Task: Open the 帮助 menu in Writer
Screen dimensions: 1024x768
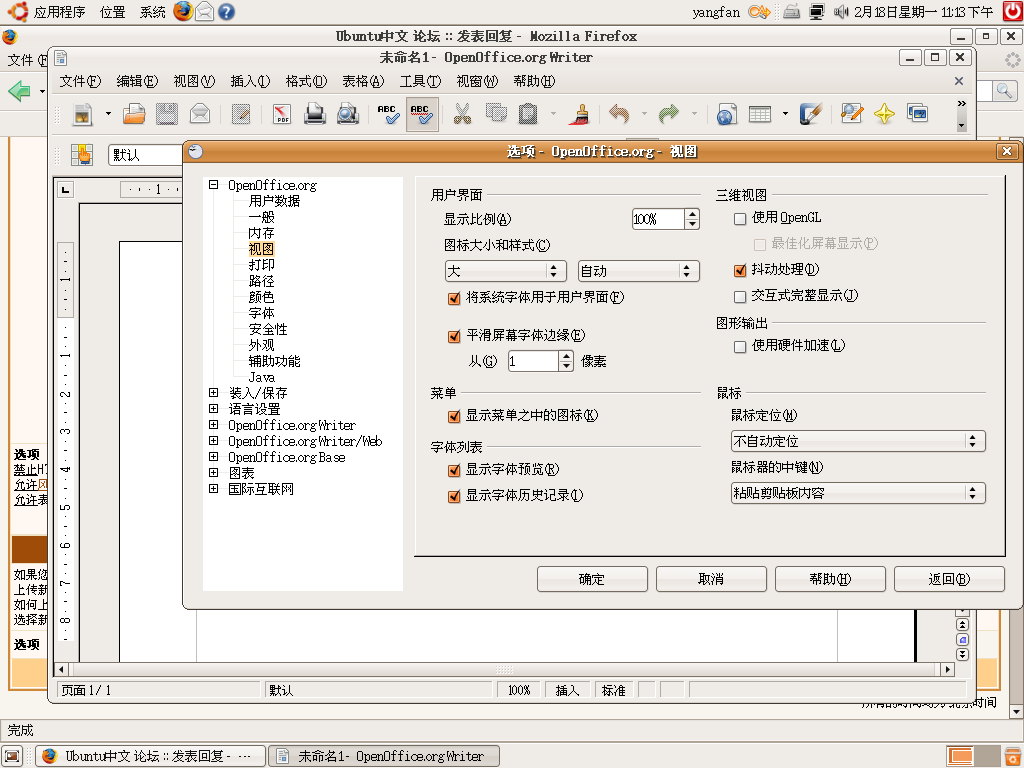Action: [534, 81]
